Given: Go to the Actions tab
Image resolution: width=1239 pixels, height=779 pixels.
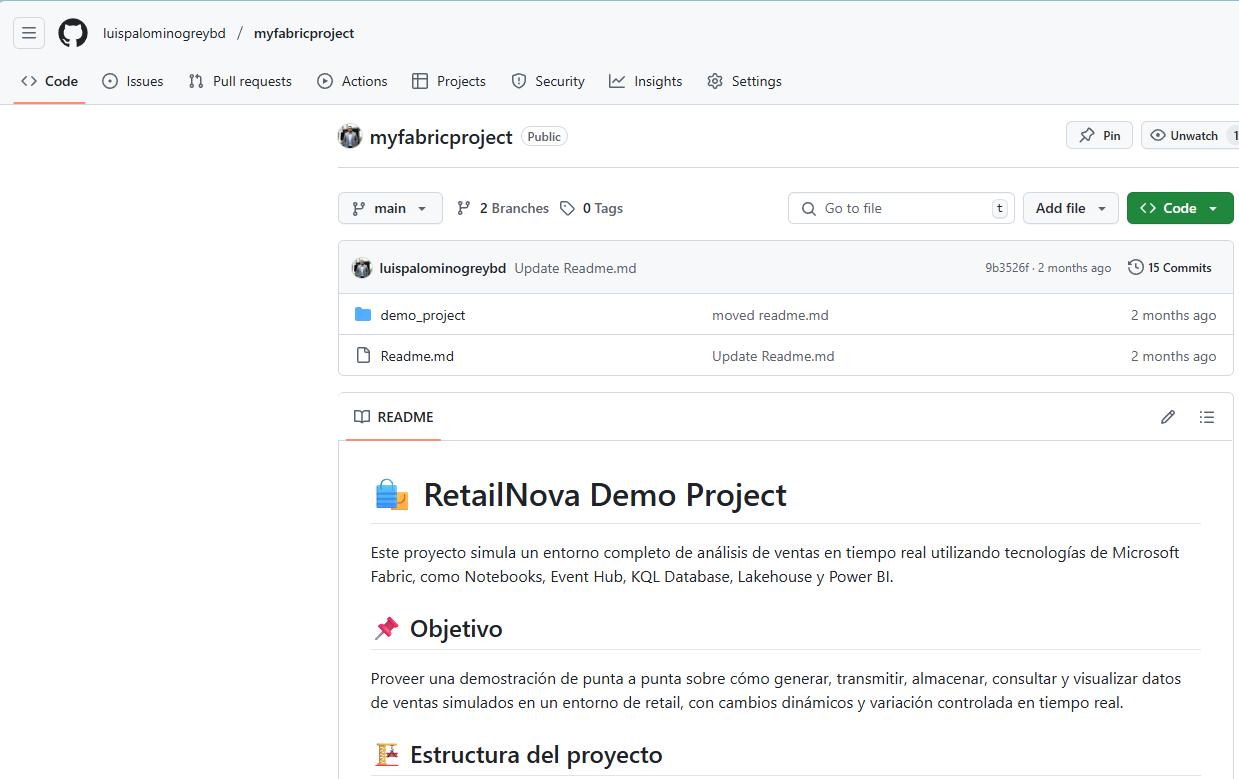Looking at the screenshot, I should coord(352,81).
